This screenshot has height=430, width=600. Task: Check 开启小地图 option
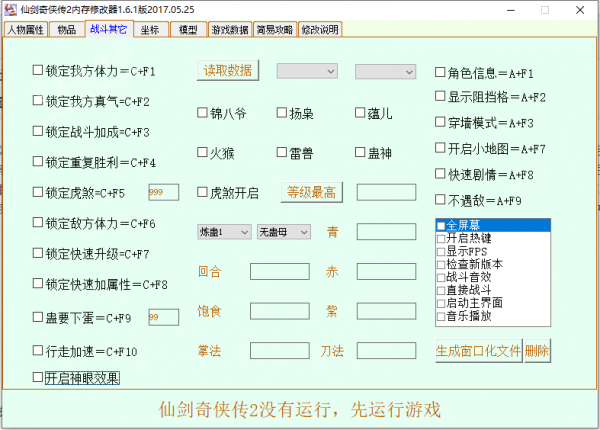click(440, 148)
